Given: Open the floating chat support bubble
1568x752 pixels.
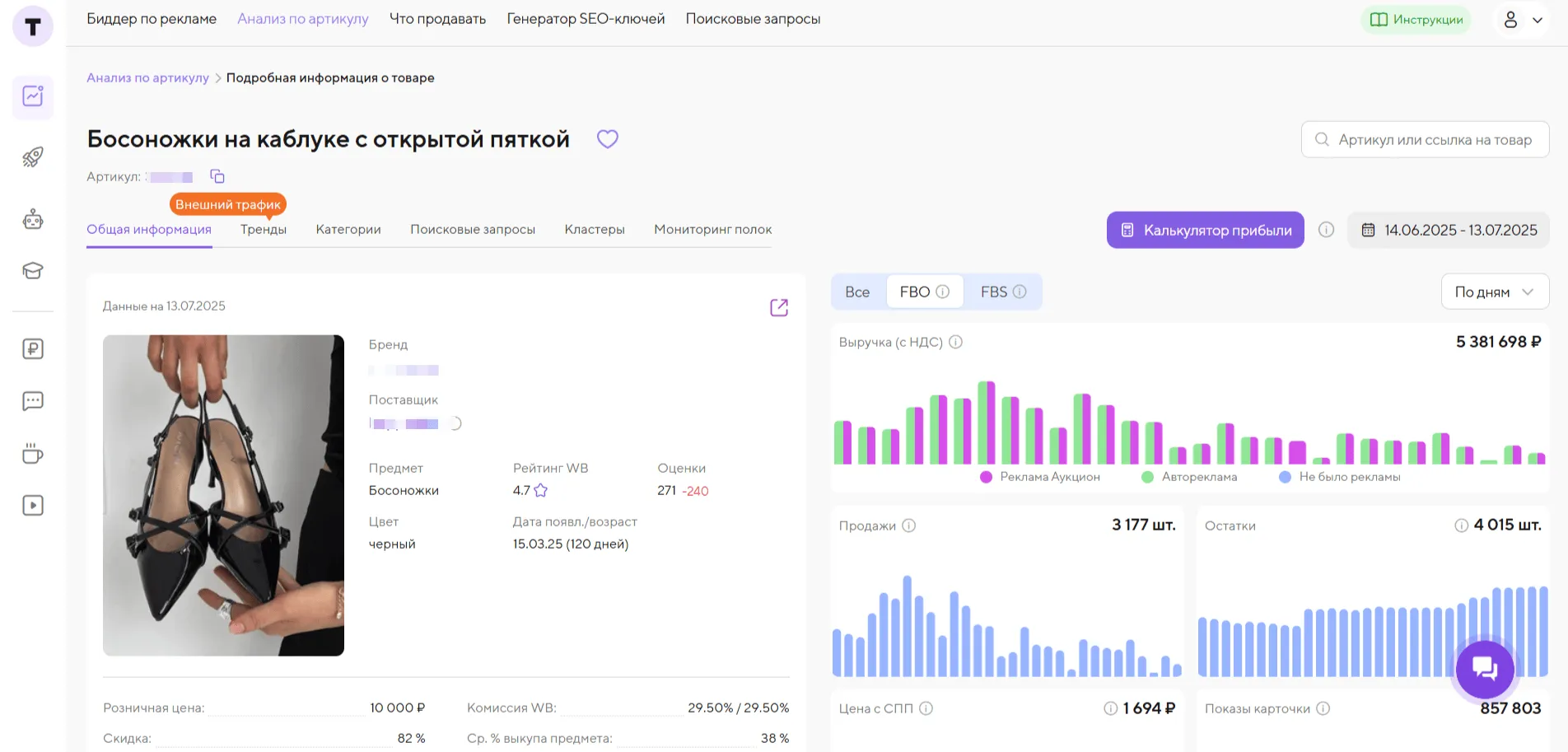Looking at the screenshot, I should coord(1484,669).
